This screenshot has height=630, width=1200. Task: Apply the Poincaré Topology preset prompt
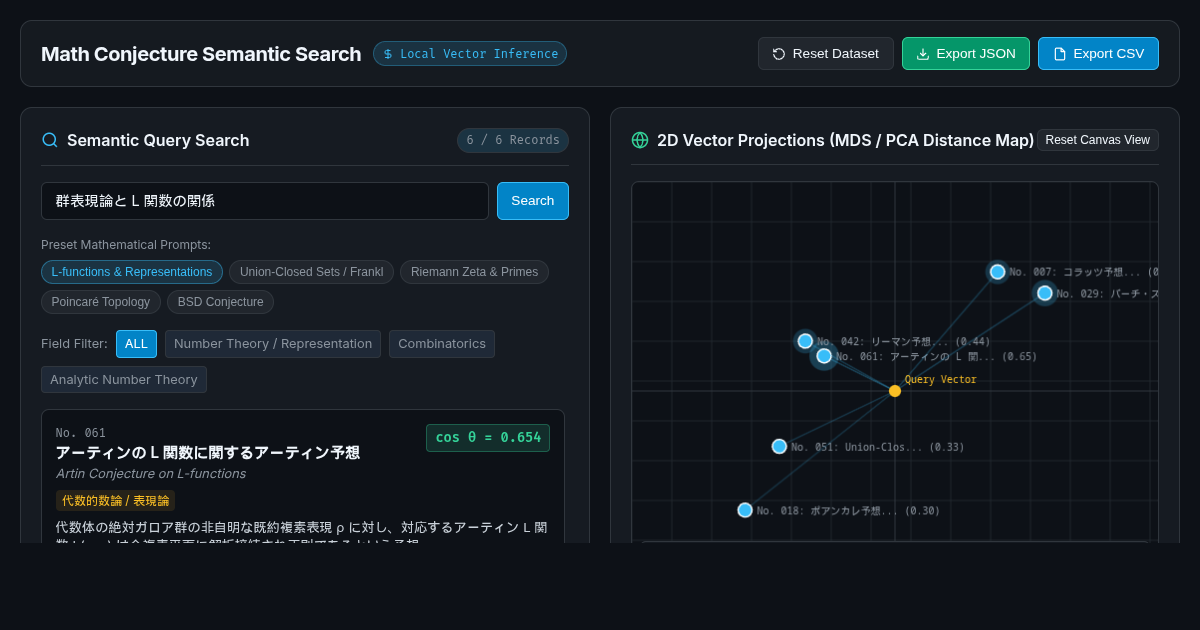point(101,302)
